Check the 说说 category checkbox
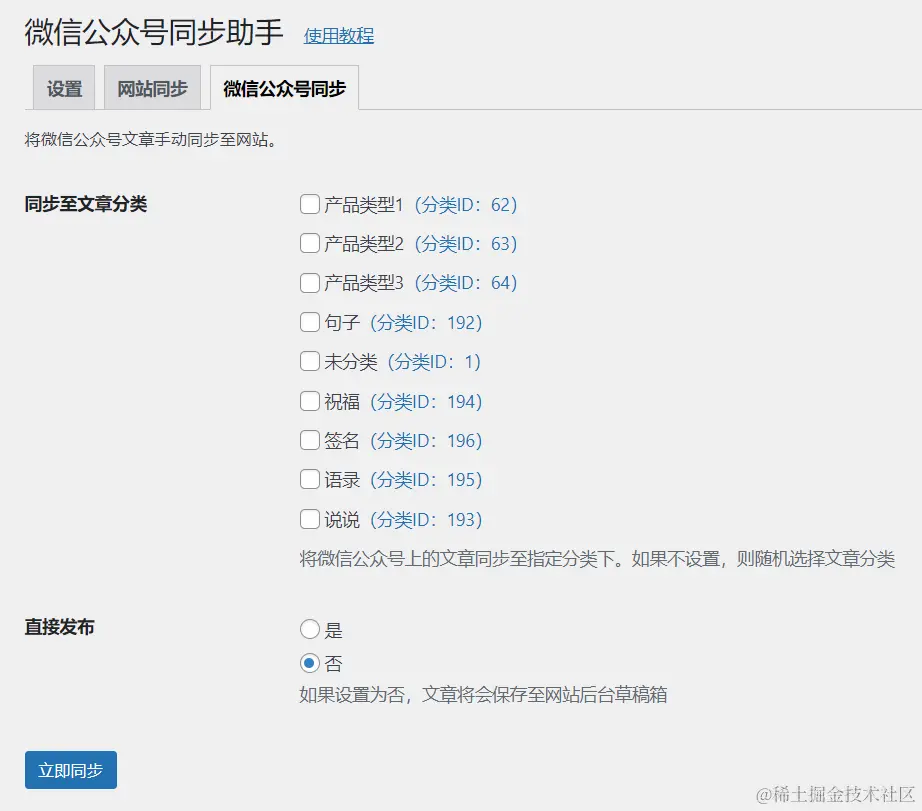The height and width of the screenshot is (811, 922). (309, 519)
